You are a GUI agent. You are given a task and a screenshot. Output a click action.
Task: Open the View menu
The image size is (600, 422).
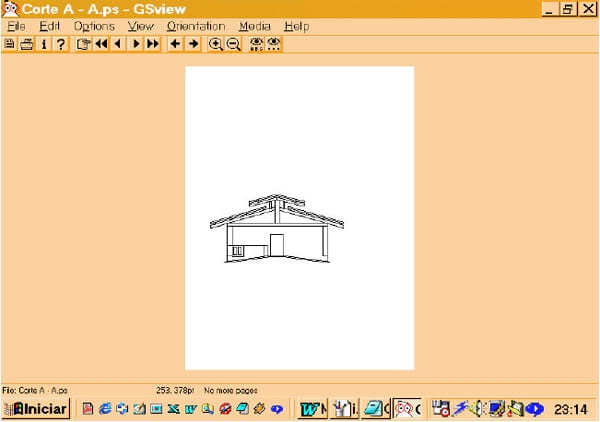[x=140, y=26]
